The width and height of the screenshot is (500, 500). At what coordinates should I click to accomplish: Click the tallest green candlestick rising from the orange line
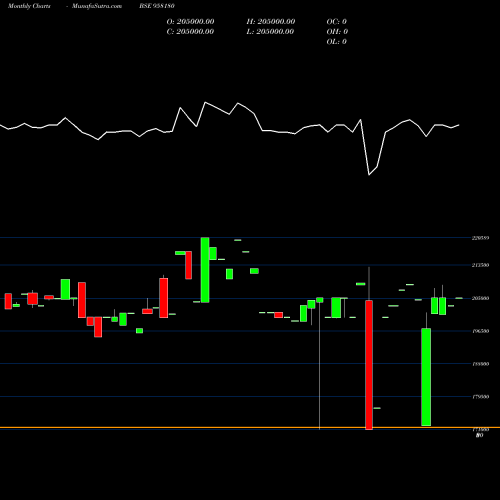click(x=426, y=377)
